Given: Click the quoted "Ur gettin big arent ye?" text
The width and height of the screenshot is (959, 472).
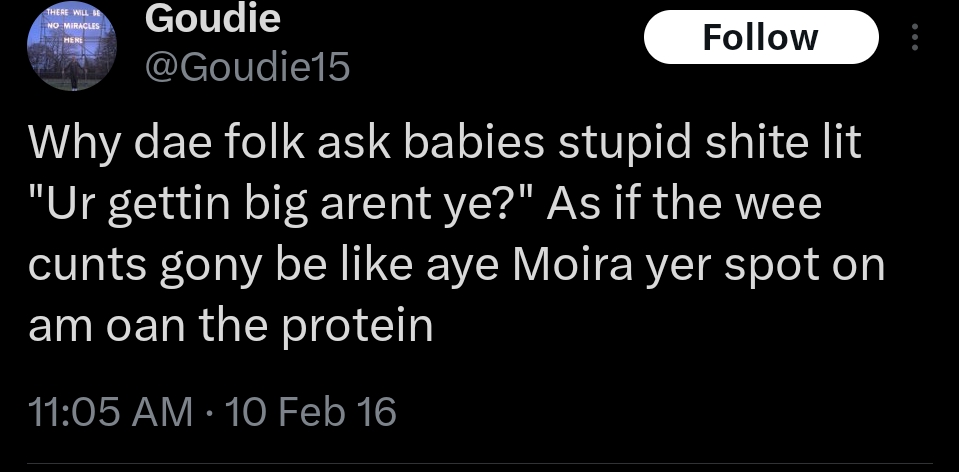Looking at the screenshot, I should [x=282, y=206].
